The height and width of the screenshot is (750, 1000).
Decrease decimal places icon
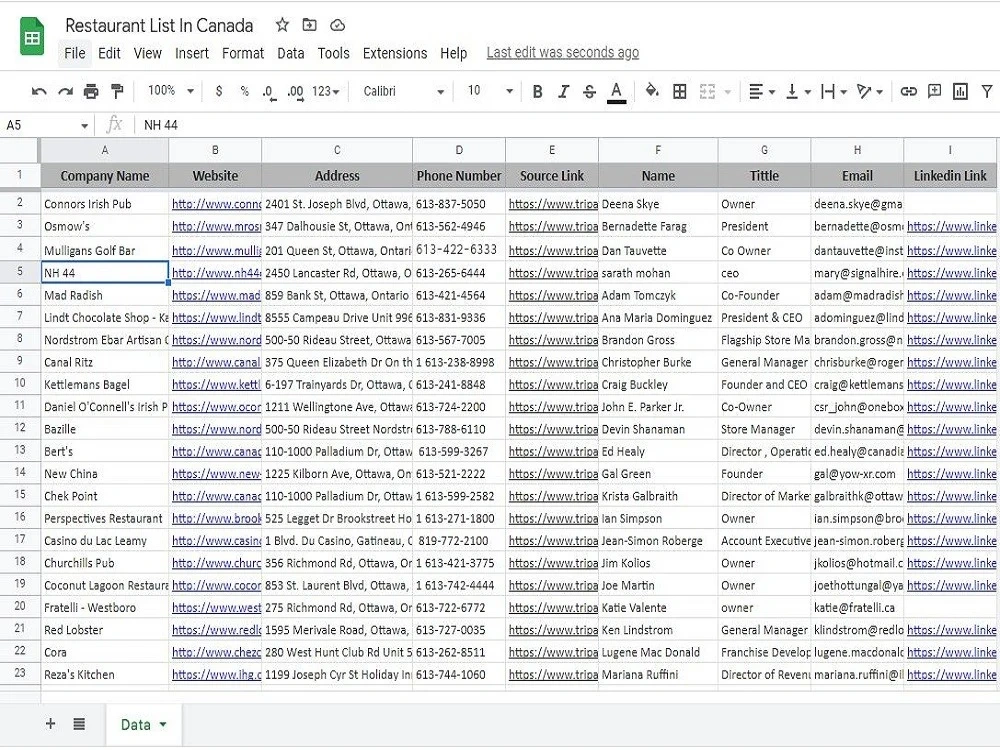(x=269, y=92)
